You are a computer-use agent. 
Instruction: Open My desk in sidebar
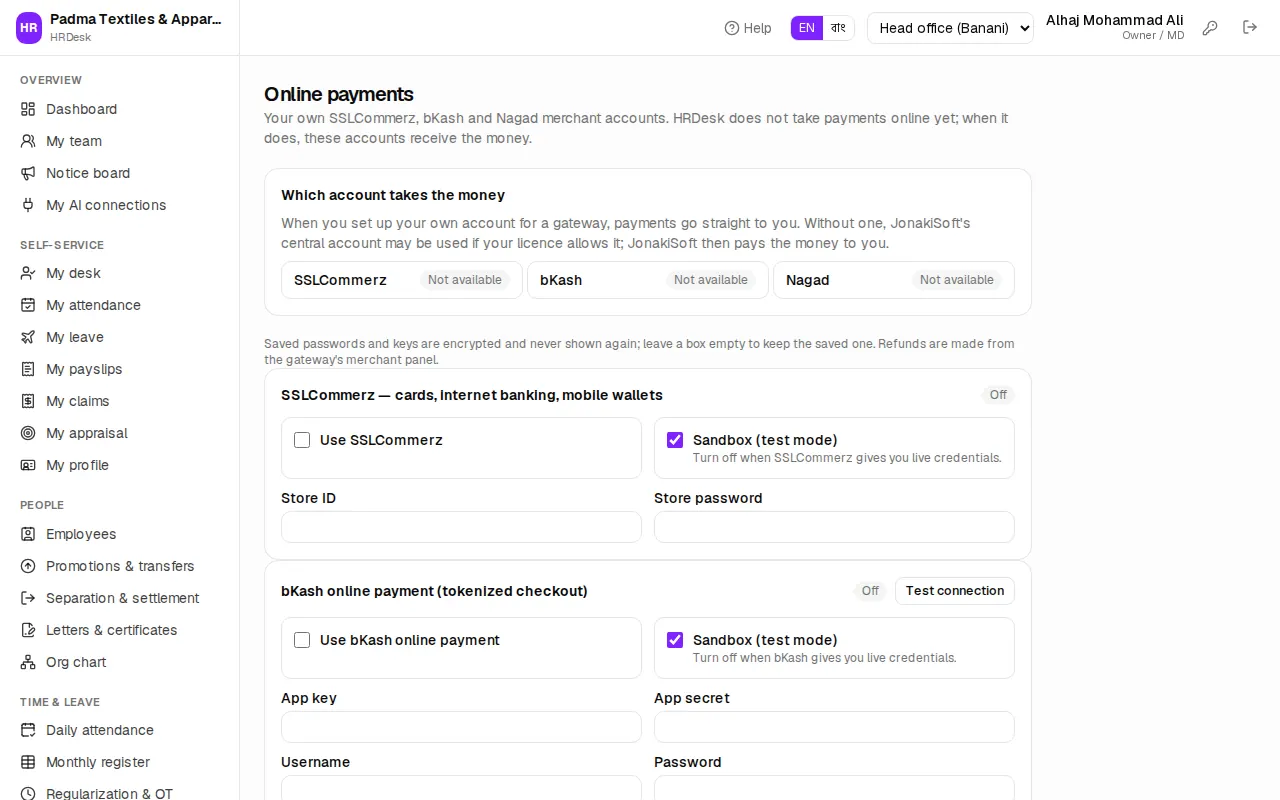(x=120, y=273)
